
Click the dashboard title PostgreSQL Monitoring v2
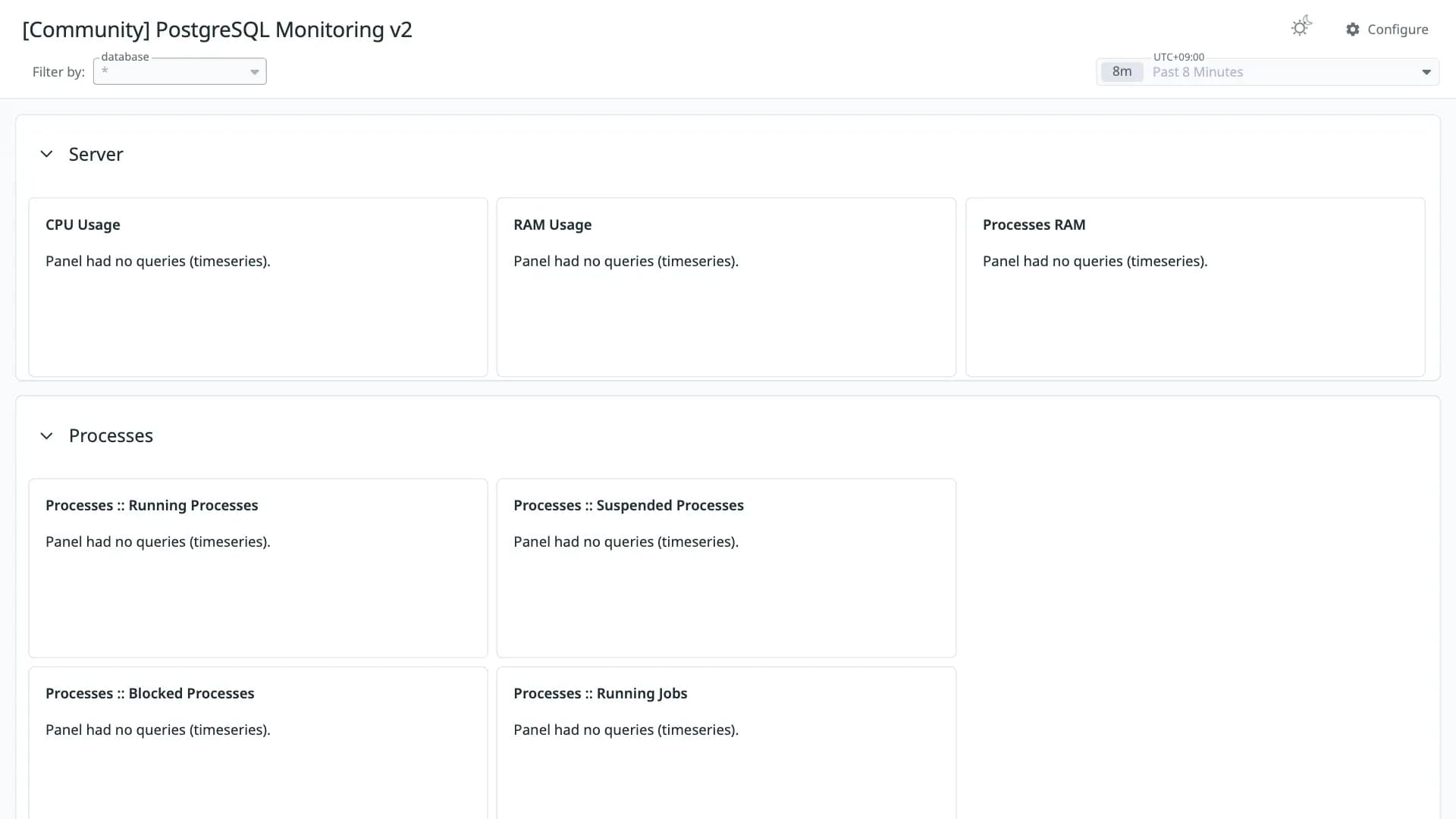click(217, 30)
